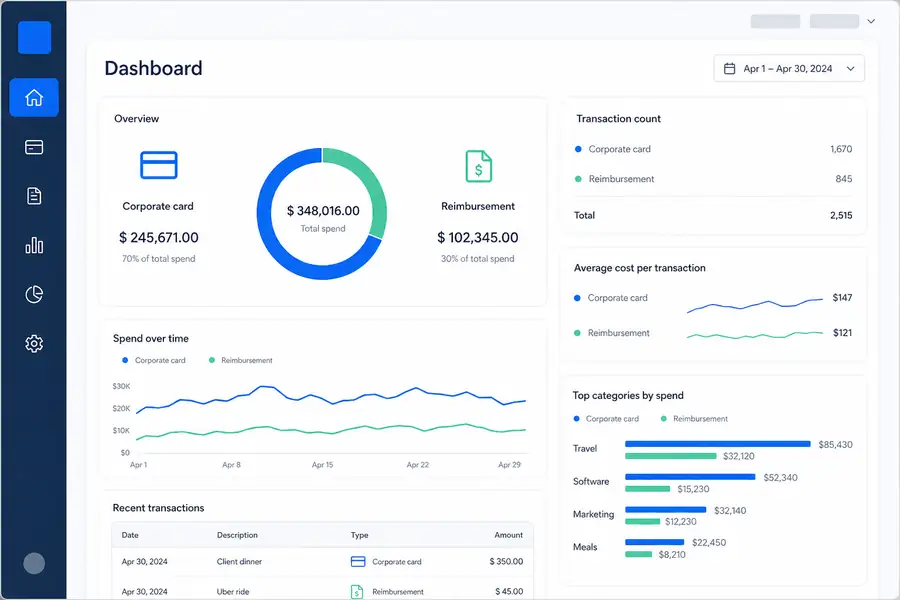Click the $ 245,671.00 corporate card amount
This screenshot has height=600, width=900.
coord(159,238)
